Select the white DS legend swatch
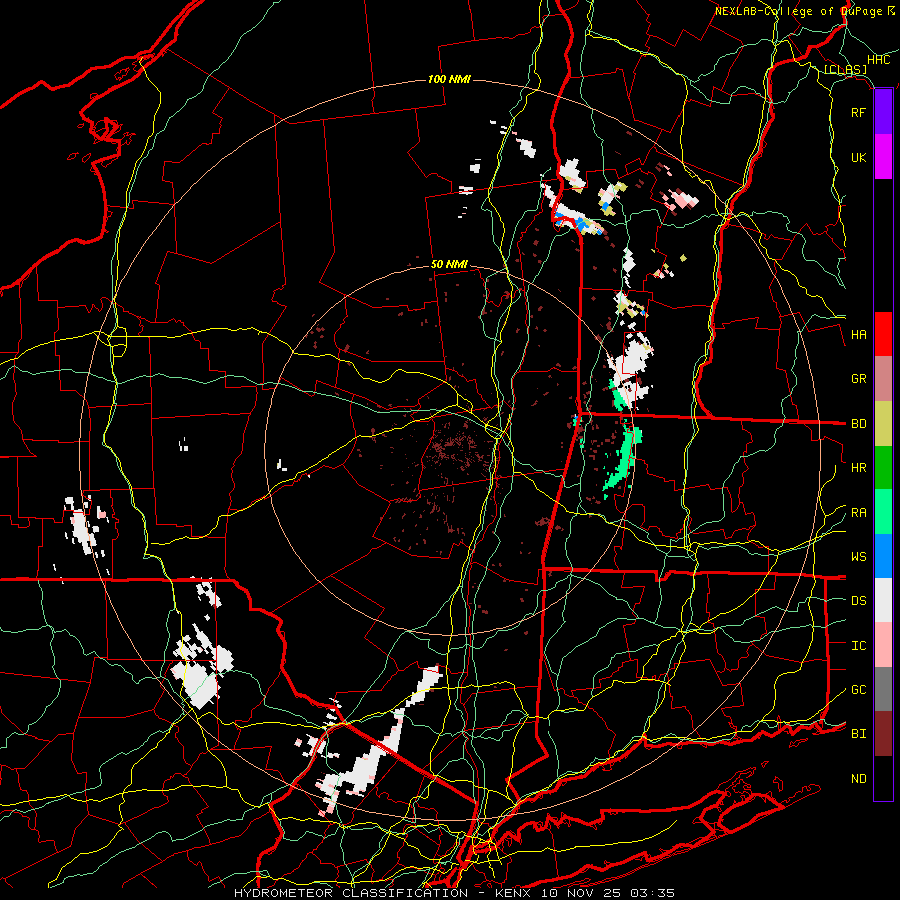Image resolution: width=900 pixels, height=900 pixels. pyautogui.click(x=883, y=600)
